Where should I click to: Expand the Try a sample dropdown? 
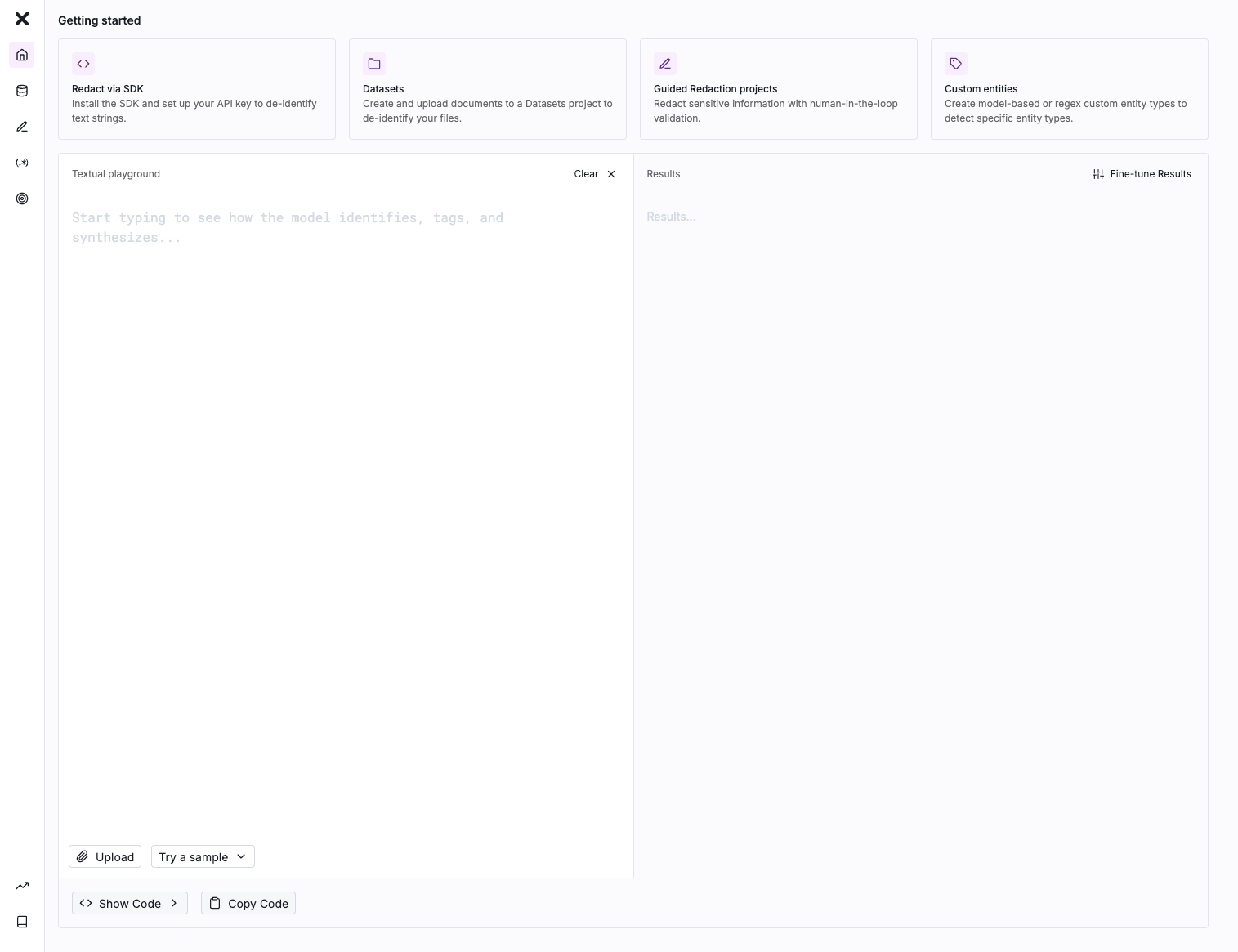(x=203, y=856)
